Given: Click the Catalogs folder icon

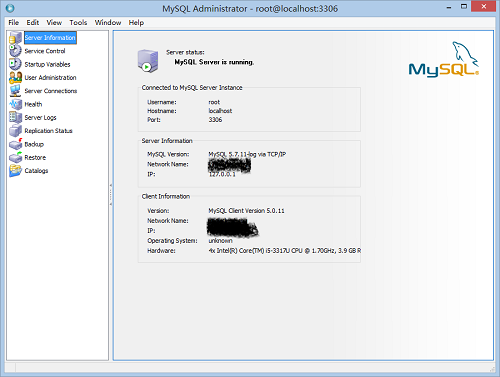Looking at the screenshot, I should [x=15, y=171].
